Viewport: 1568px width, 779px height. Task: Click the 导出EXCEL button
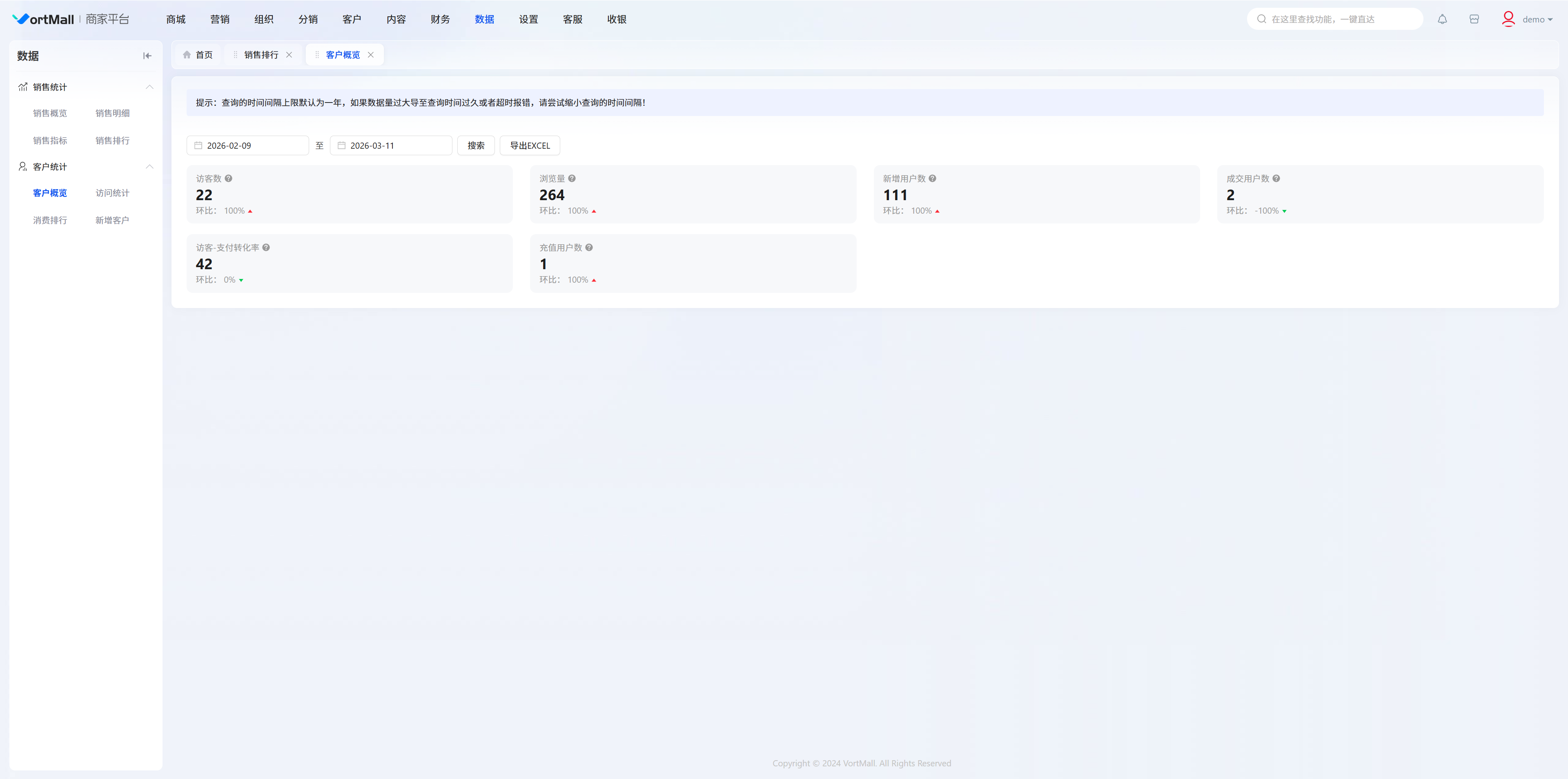point(529,145)
